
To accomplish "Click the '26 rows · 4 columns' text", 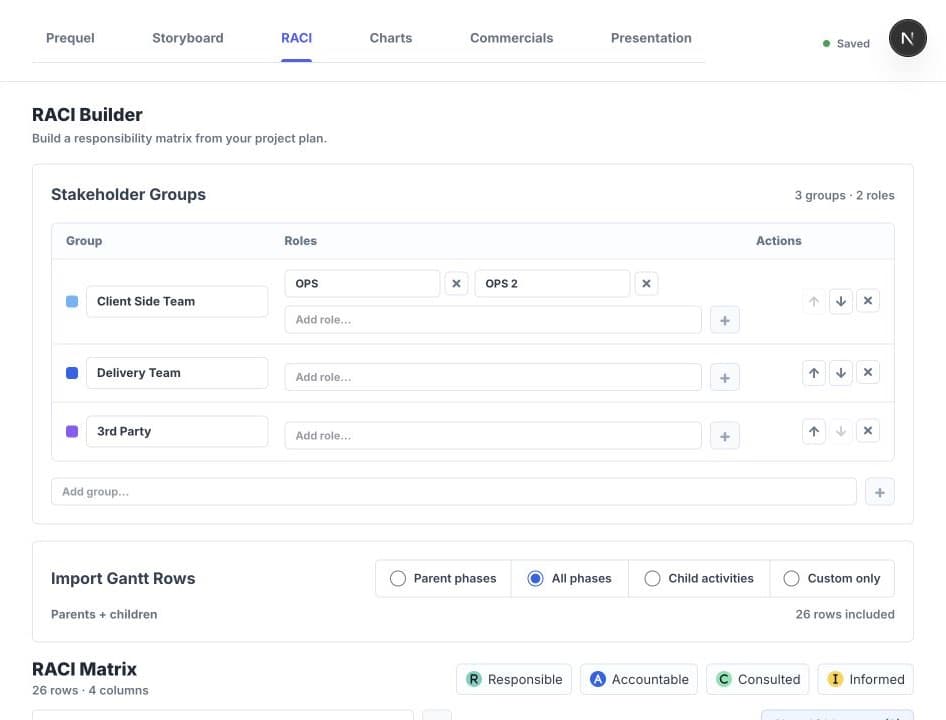I will click(90, 690).
